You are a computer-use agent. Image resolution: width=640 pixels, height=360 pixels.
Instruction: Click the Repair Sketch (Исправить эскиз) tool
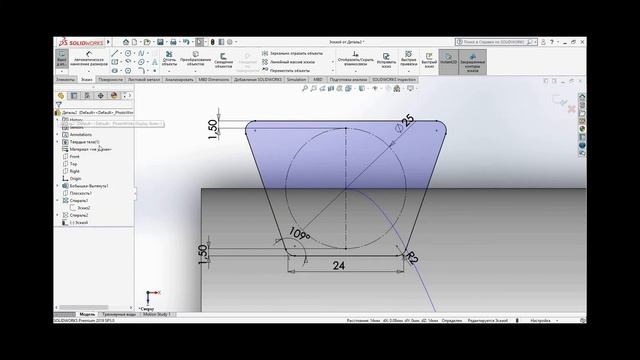tap(386, 60)
